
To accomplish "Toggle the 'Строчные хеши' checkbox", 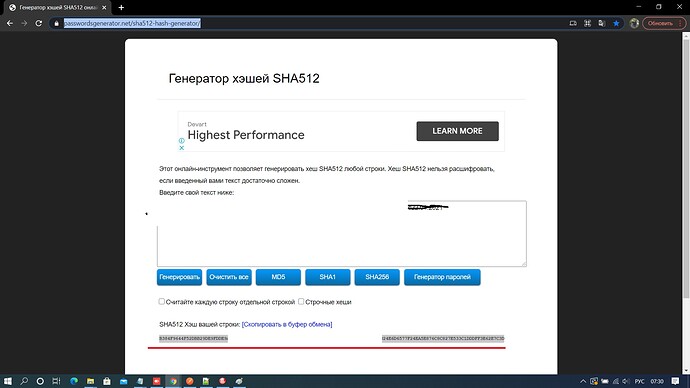I will pyautogui.click(x=301, y=301).
